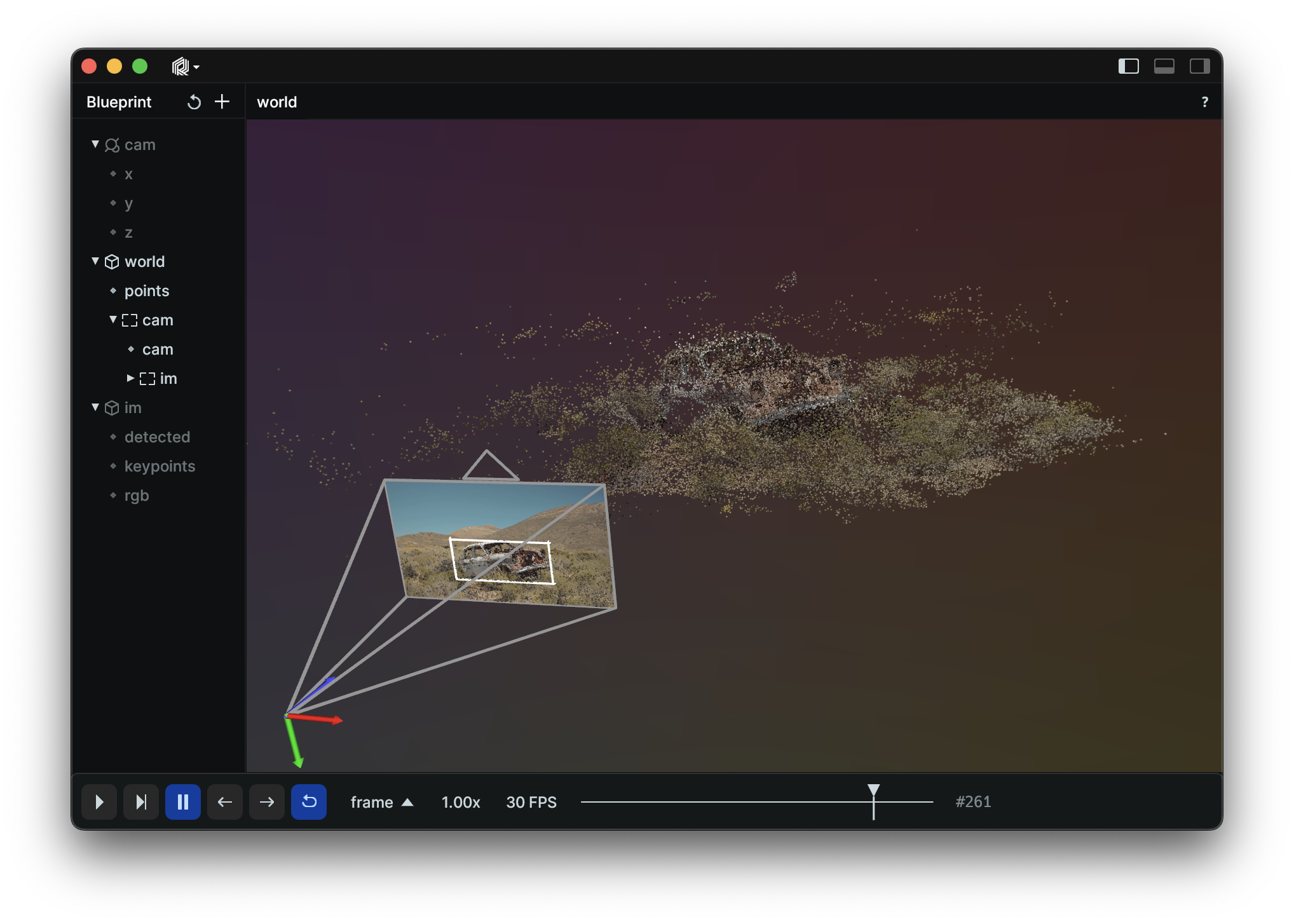Click the help question mark icon

1204,102
